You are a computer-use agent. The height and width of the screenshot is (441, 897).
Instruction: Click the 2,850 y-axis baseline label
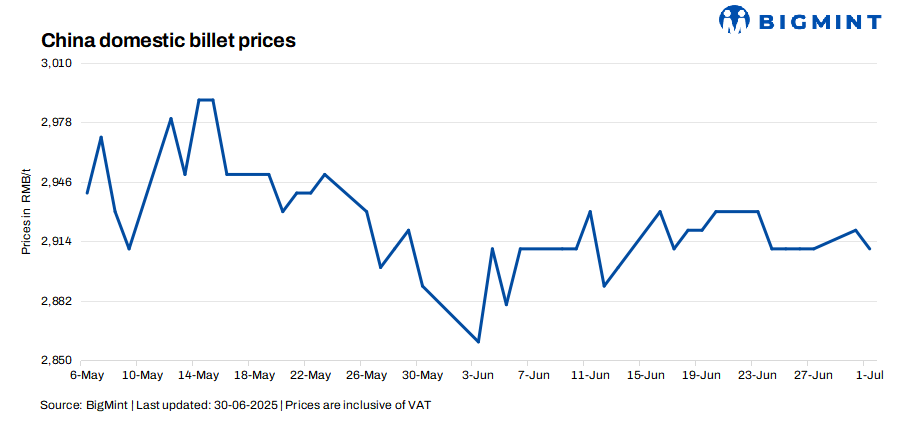click(57, 360)
